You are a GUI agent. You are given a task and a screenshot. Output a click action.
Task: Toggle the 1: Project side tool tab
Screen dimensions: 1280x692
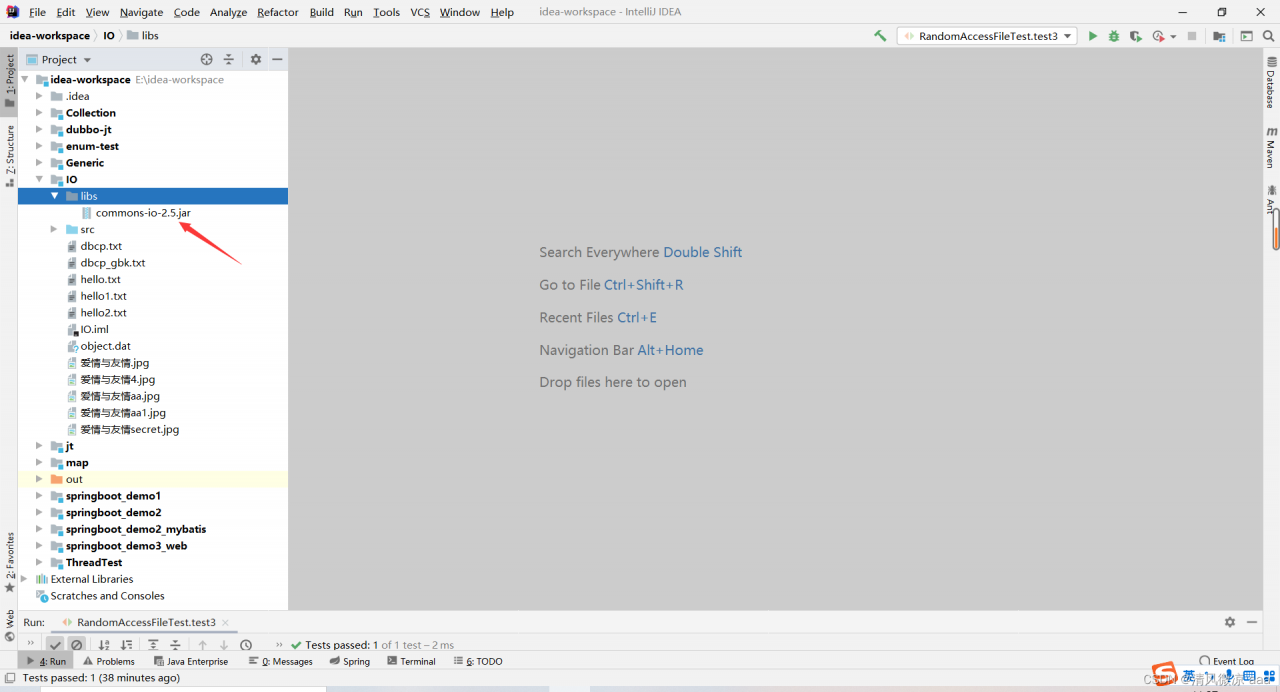point(9,81)
